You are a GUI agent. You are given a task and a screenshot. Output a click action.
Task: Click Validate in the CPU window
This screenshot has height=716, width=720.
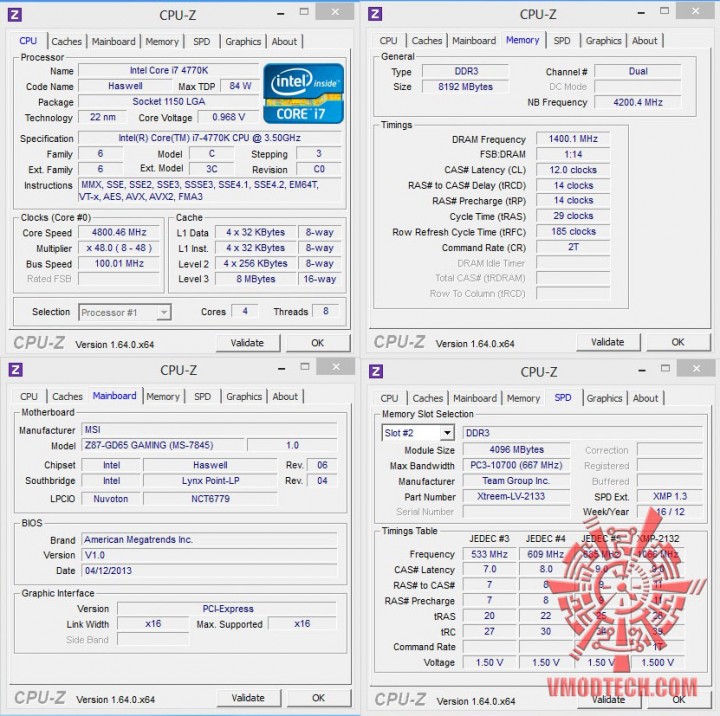point(248,343)
